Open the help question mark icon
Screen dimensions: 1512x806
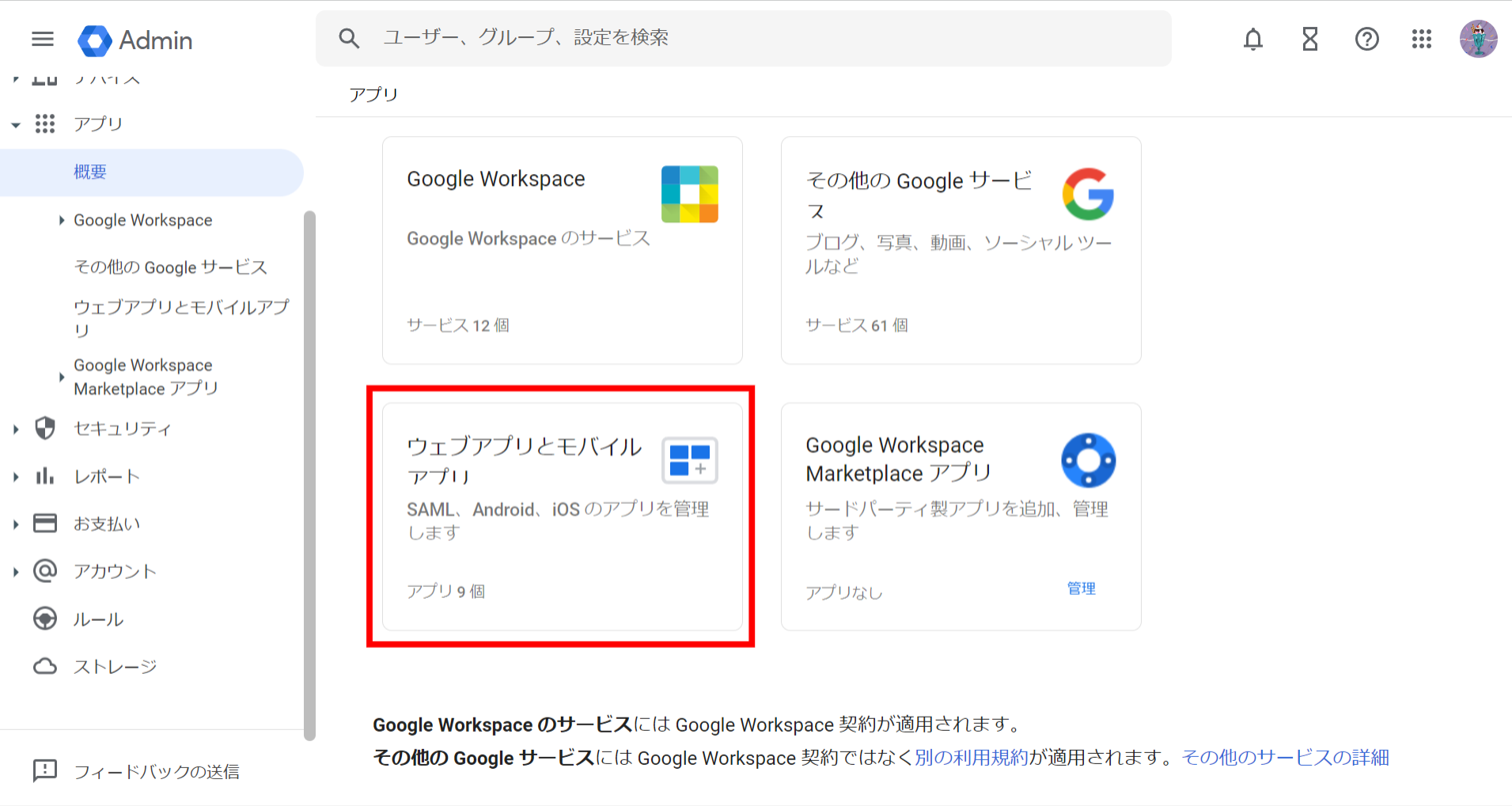coord(1367,39)
